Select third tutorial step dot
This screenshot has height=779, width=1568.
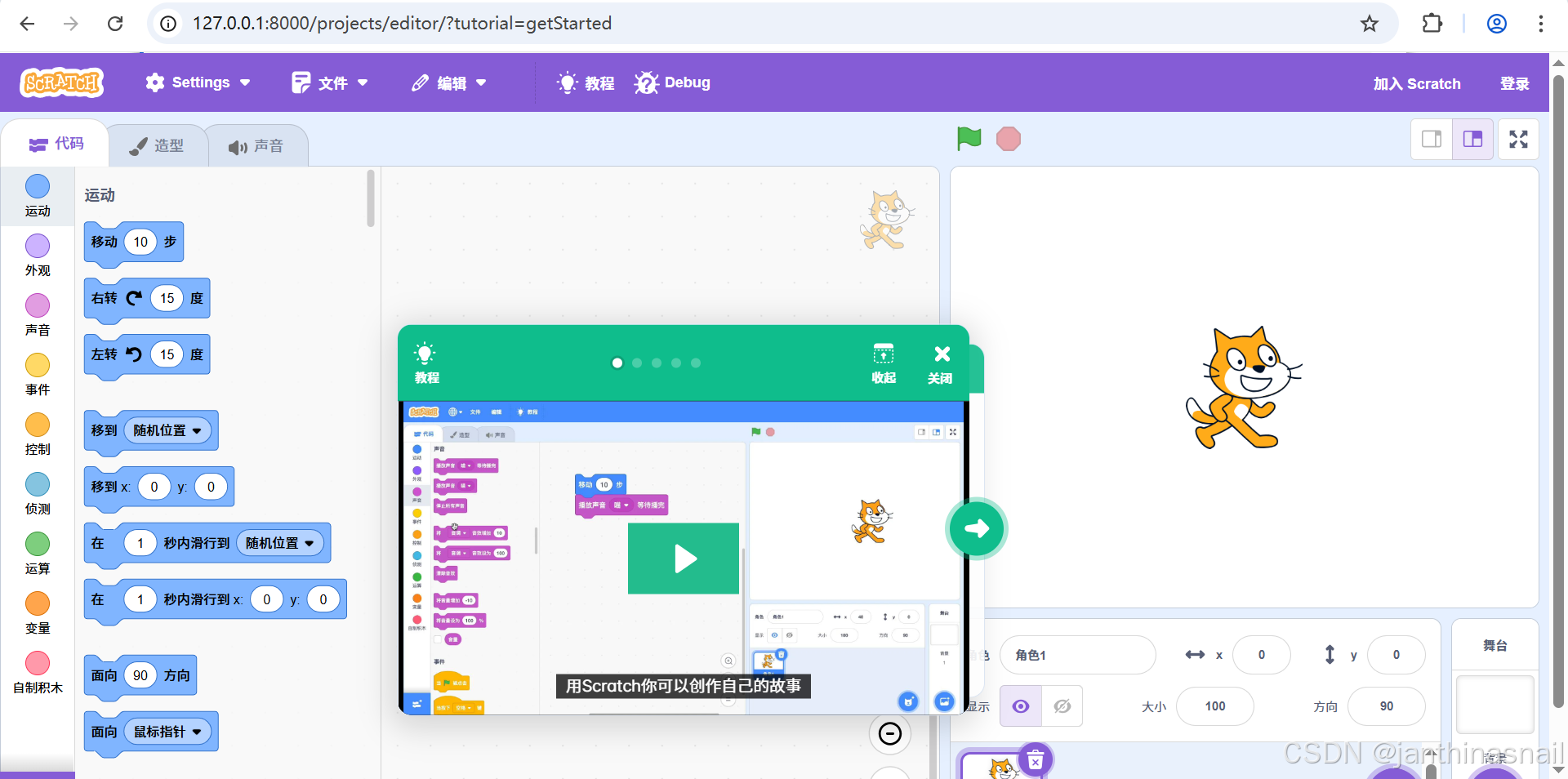click(x=657, y=363)
